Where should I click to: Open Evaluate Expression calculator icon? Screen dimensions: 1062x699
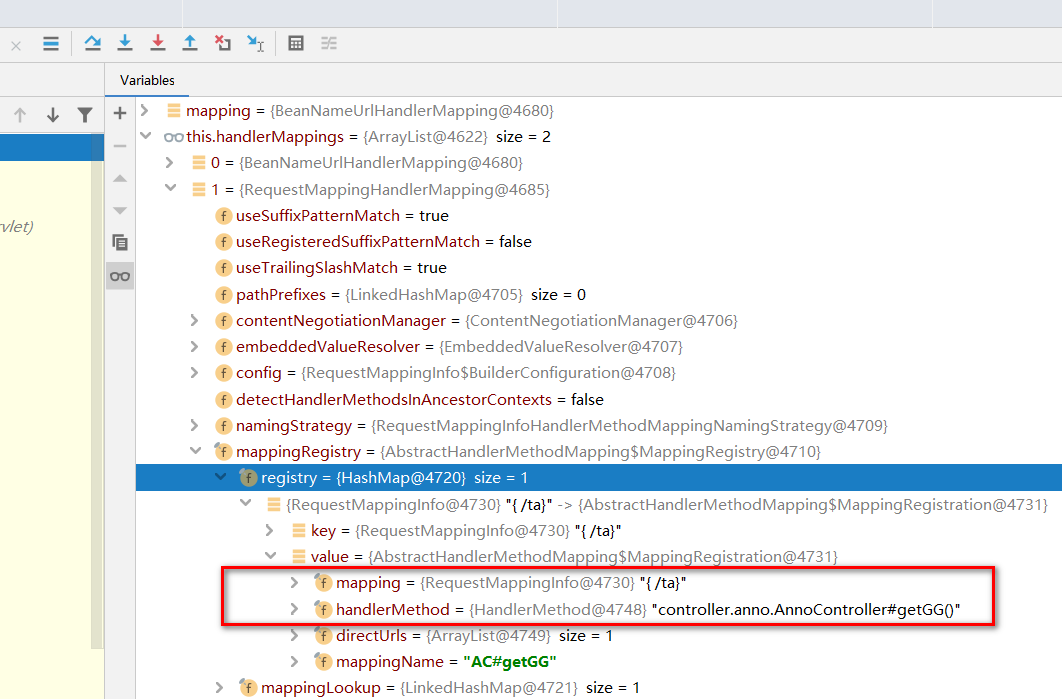(296, 43)
